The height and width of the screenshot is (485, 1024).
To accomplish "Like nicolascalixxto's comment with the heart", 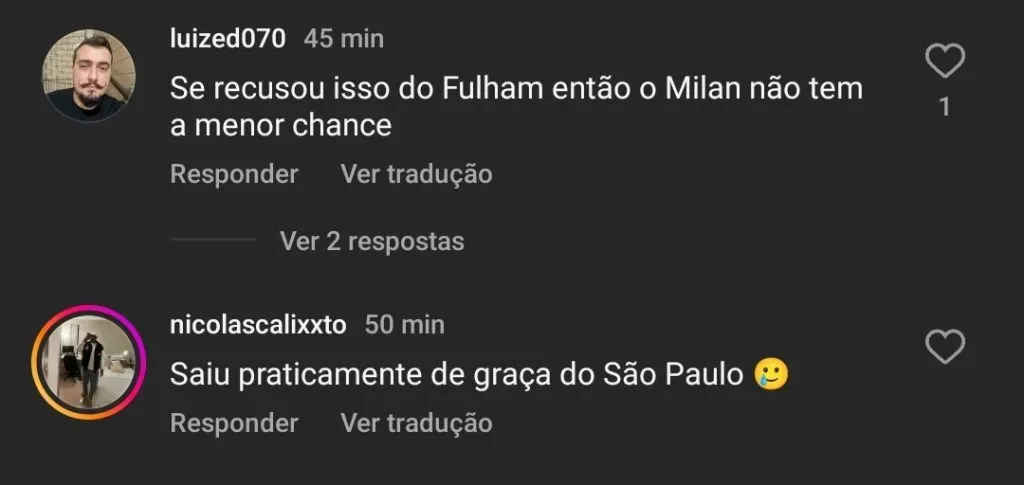I will [944, 347].
